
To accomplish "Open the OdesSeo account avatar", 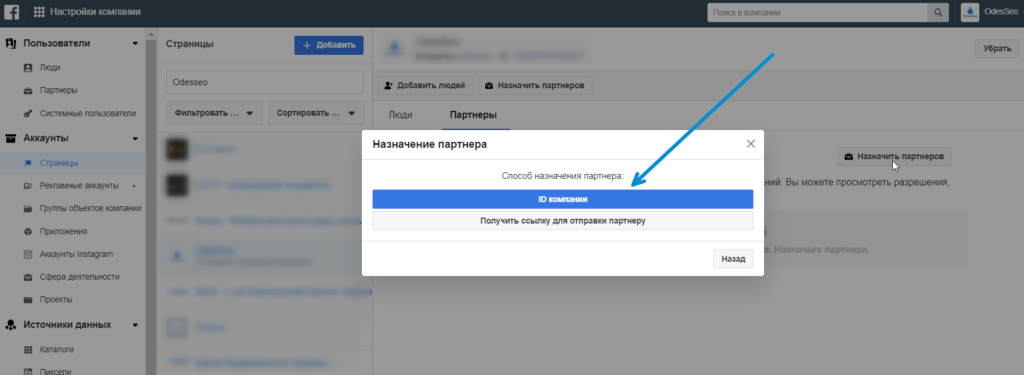I will (x=970, y=12).
